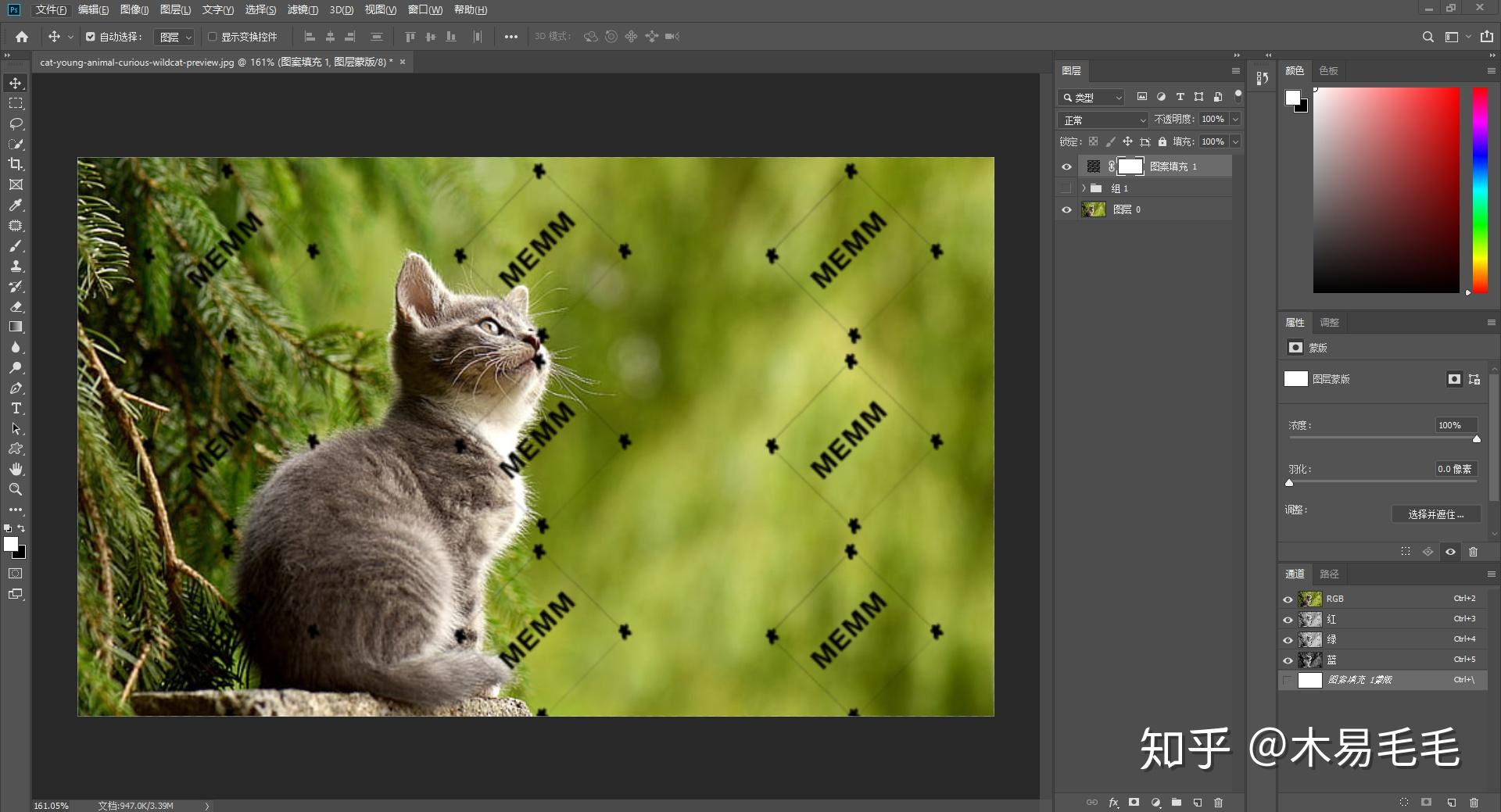Open the blend mode 正常 dropdown
Screen dimensions: 1501x812
pos(1103,120)
